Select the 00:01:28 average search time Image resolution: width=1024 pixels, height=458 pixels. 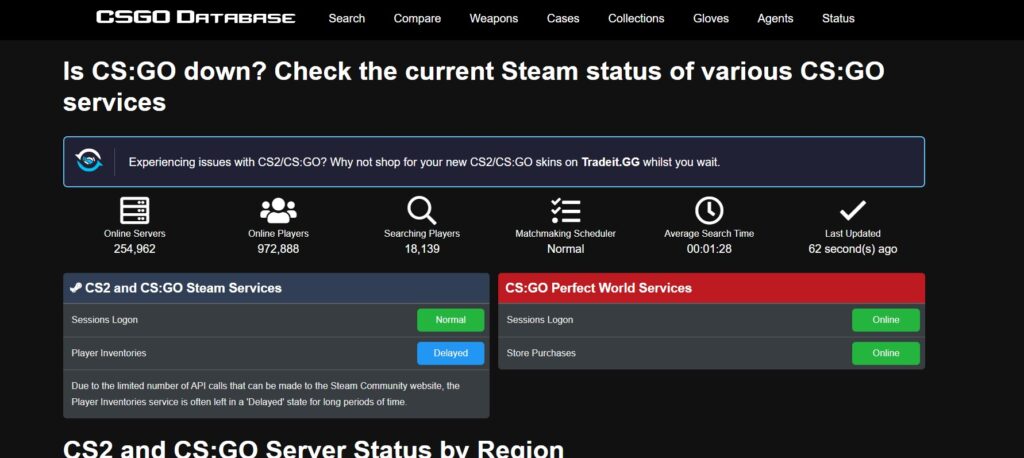709,249
